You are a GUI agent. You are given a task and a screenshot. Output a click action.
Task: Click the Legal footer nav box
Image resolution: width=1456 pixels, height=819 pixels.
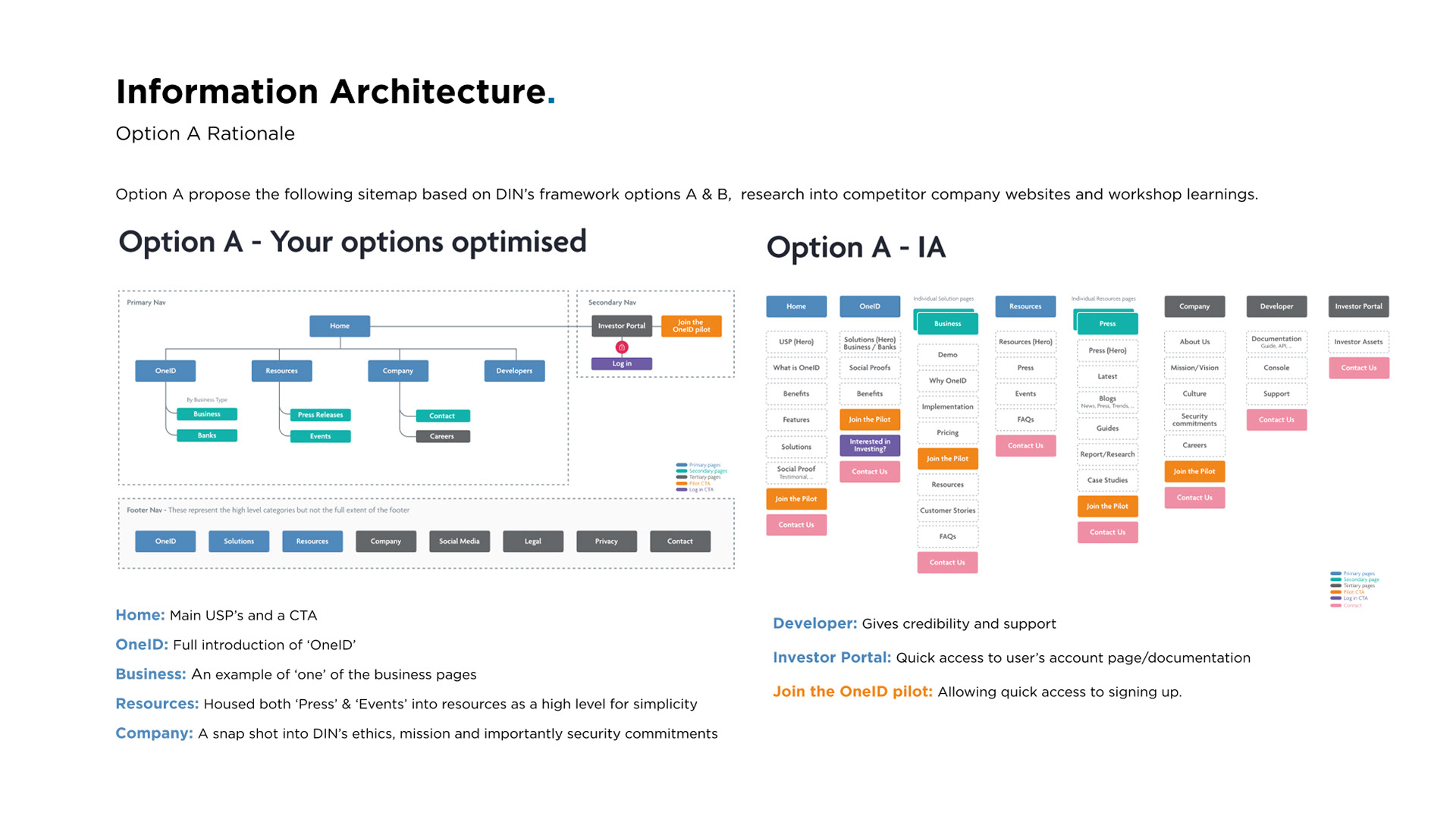click(x=532, y=541)
